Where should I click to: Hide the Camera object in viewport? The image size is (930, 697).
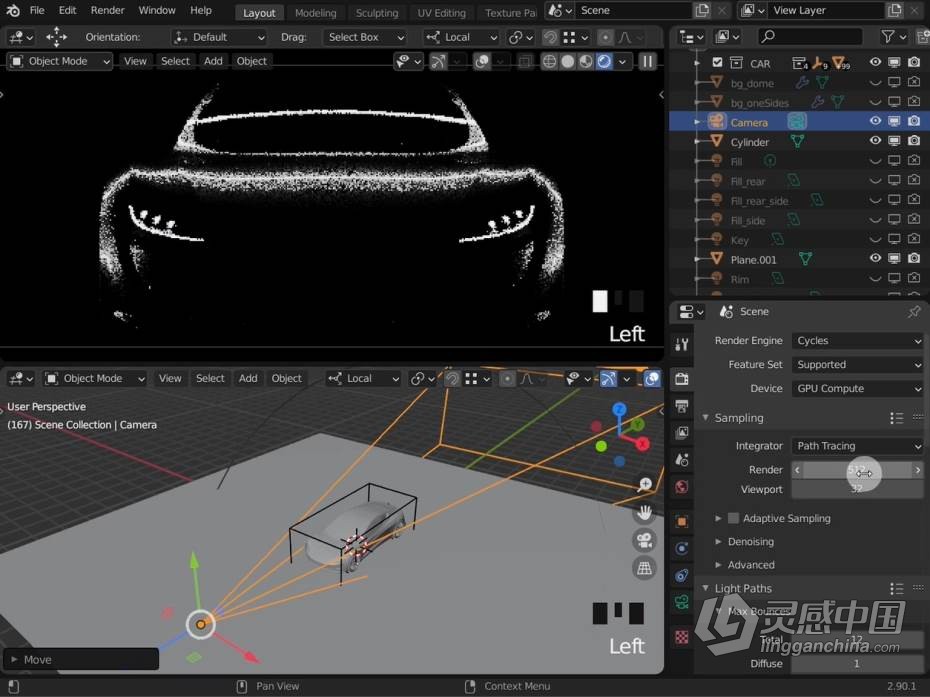875,121
